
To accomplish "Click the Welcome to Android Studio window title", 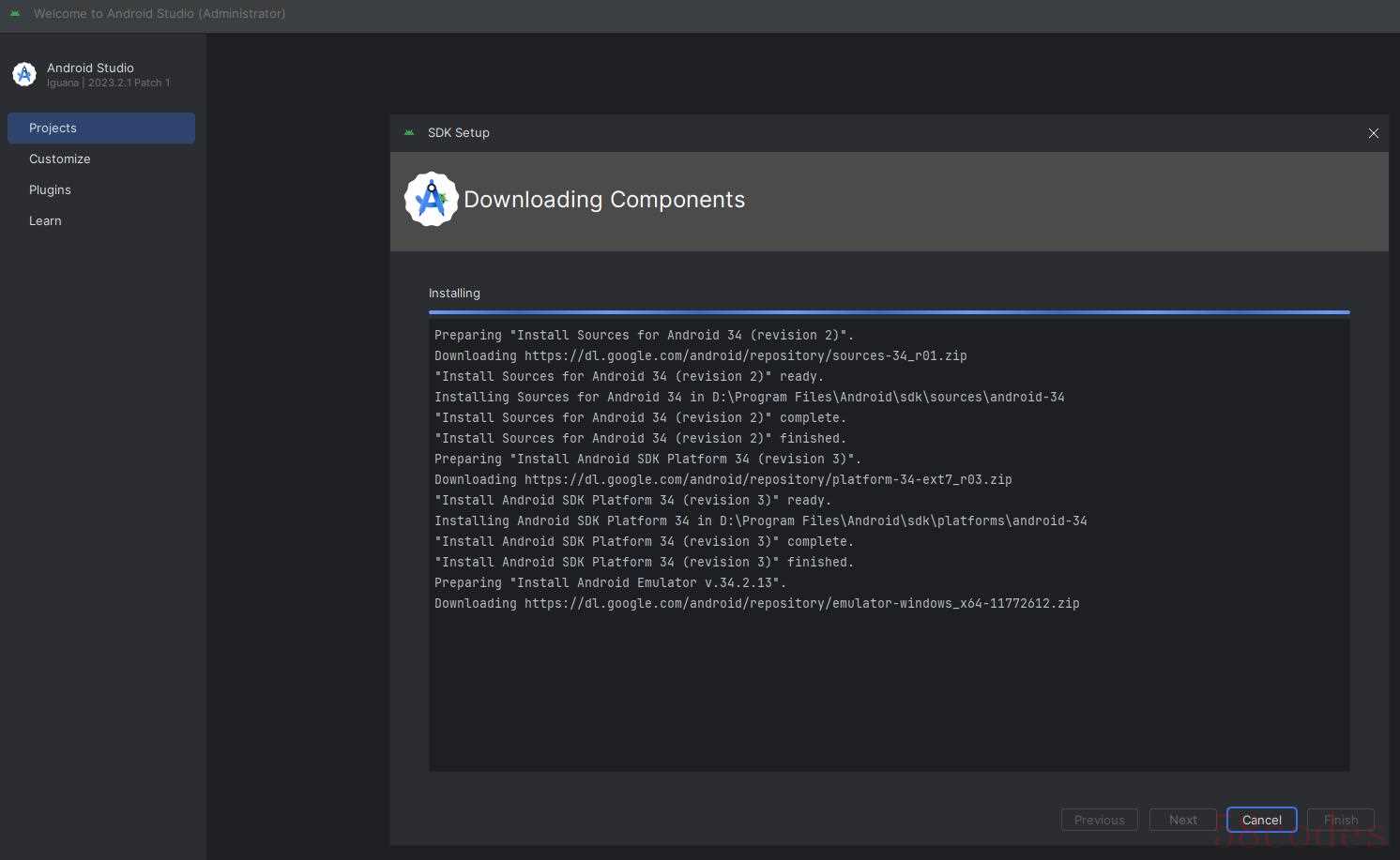I will point(160,13).
